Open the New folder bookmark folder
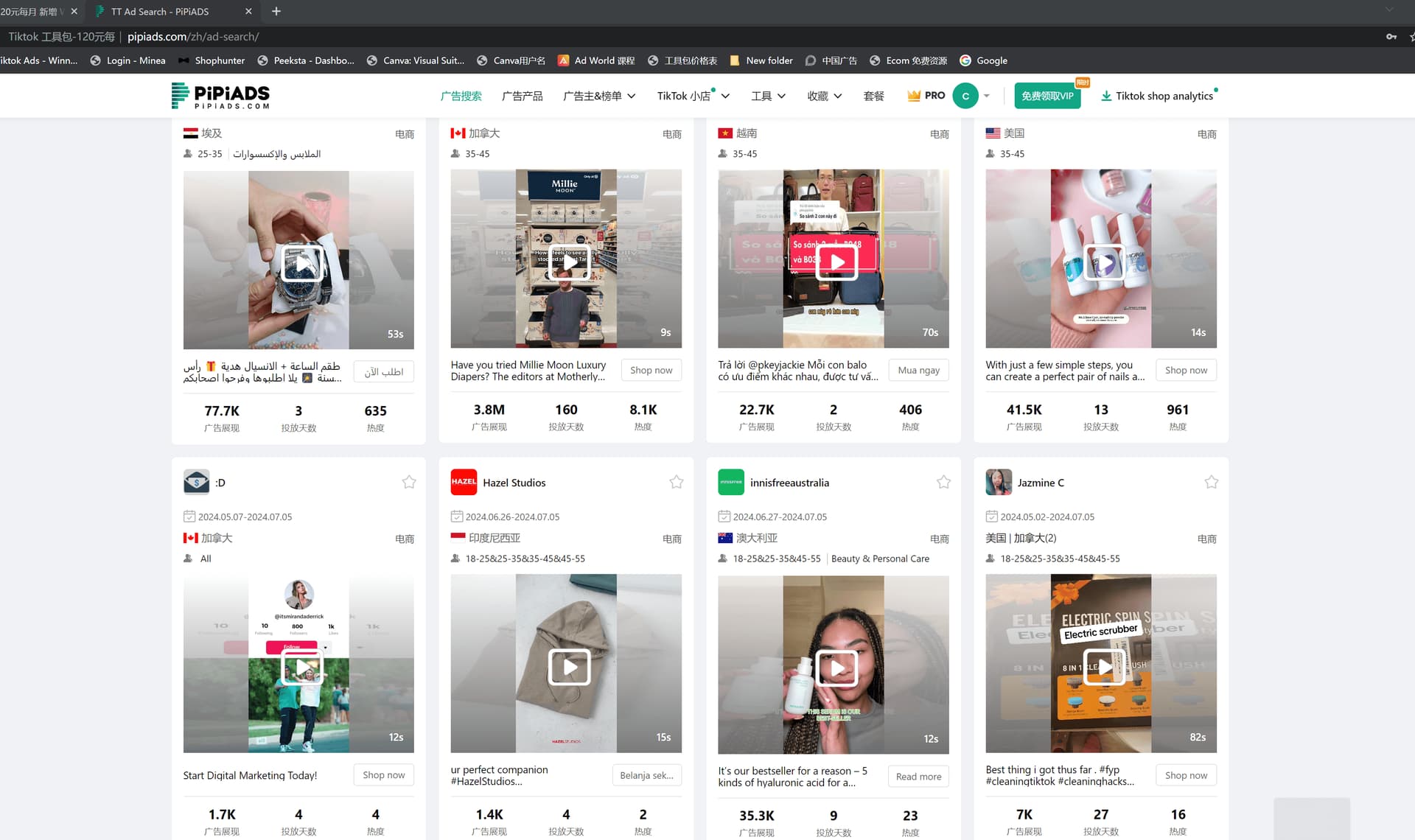This screenshot has width=1415, height=840. (761, 60)
